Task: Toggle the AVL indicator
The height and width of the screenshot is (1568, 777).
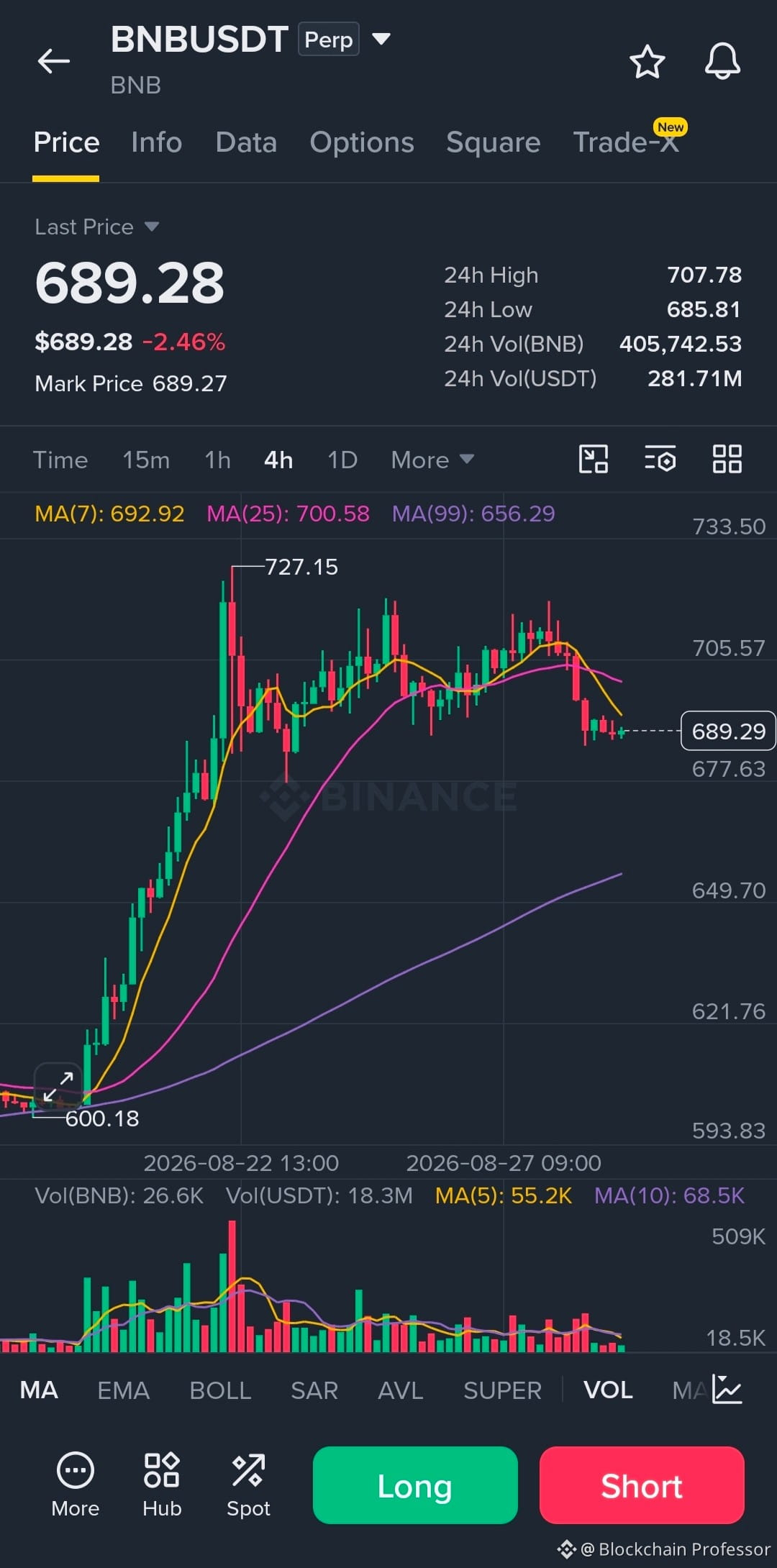Action: click(400, 1390)
